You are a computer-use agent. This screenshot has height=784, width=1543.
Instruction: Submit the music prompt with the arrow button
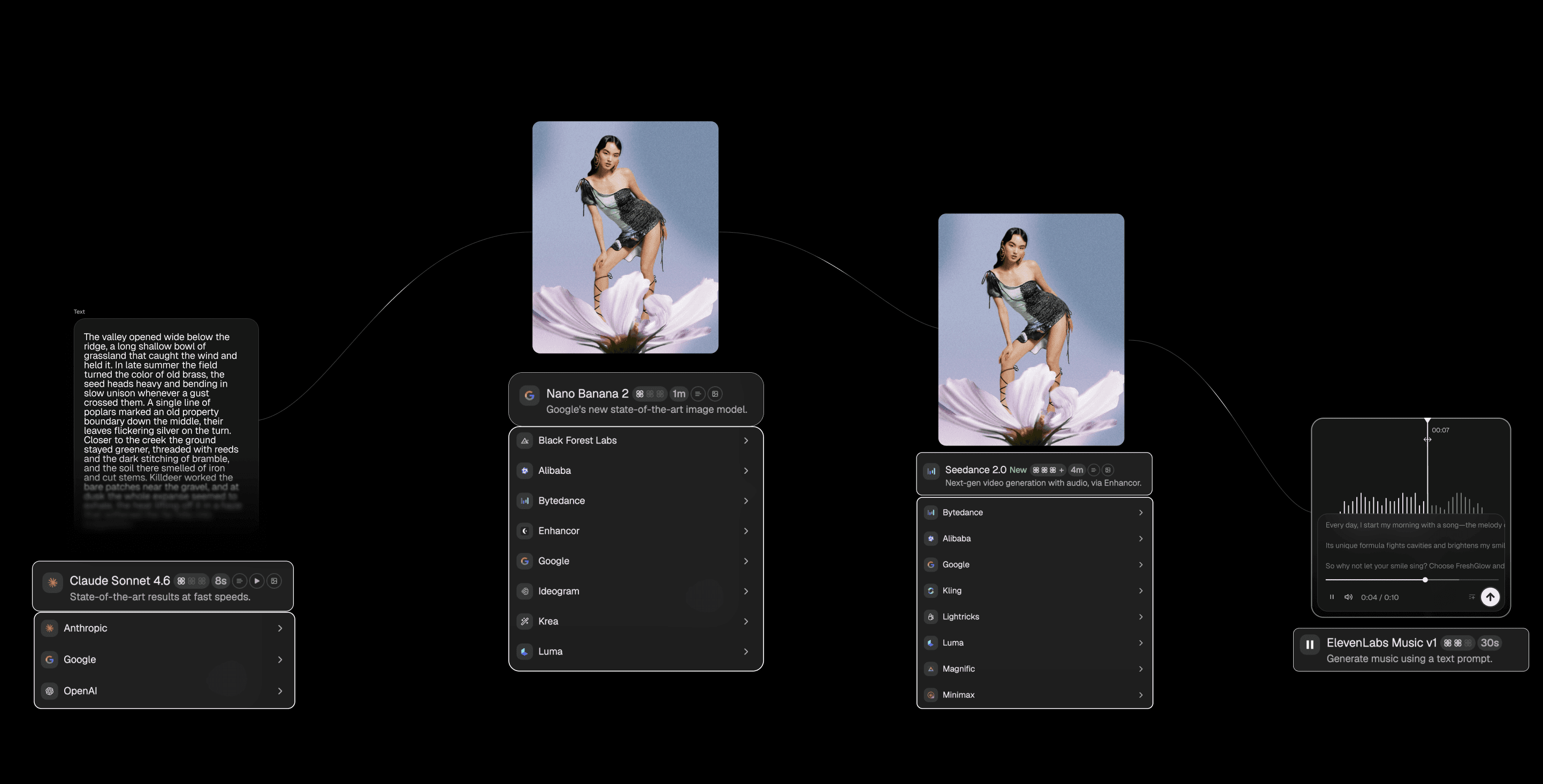tap(1490, 597)
